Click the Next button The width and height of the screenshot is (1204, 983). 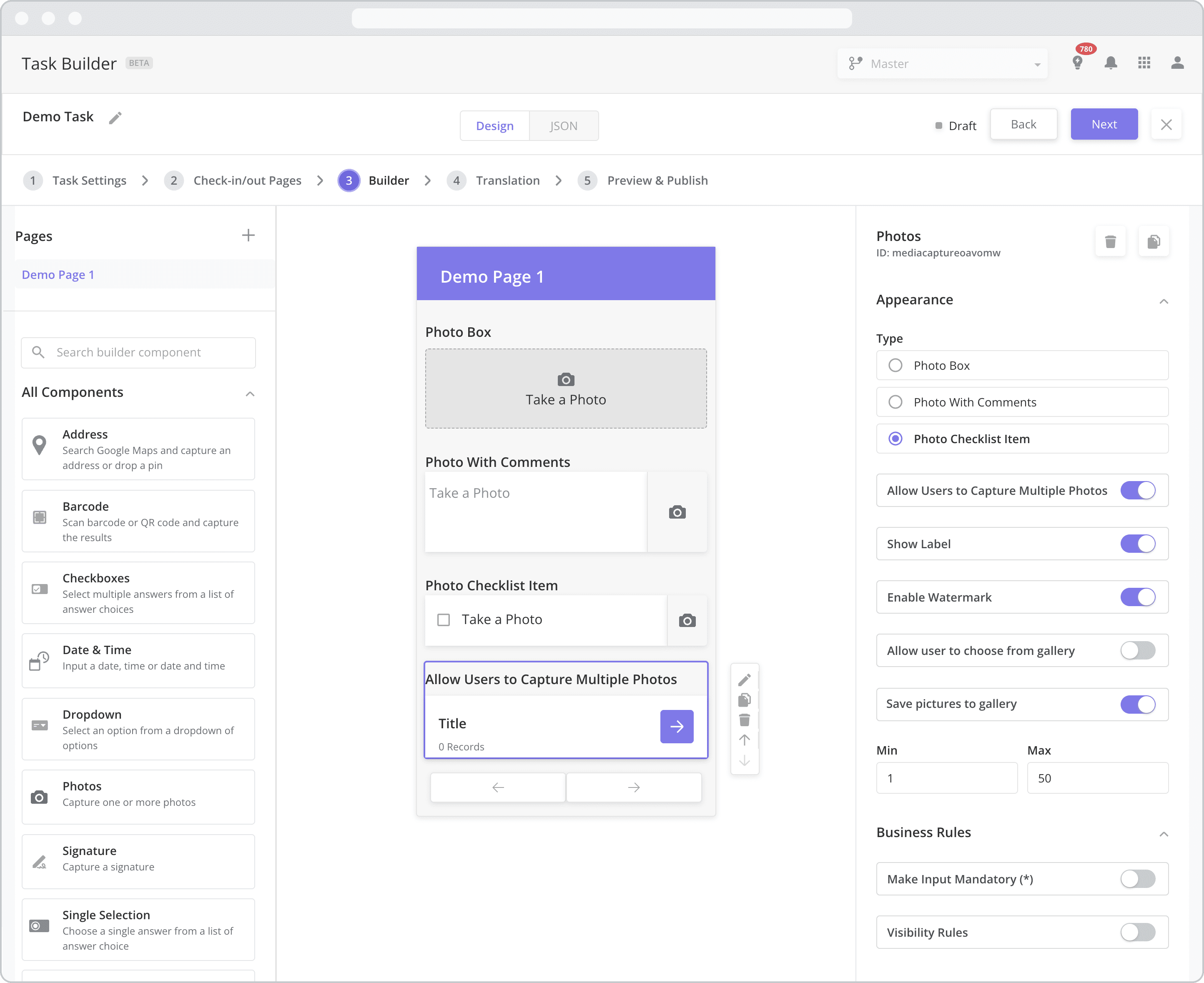point(1104,124)
